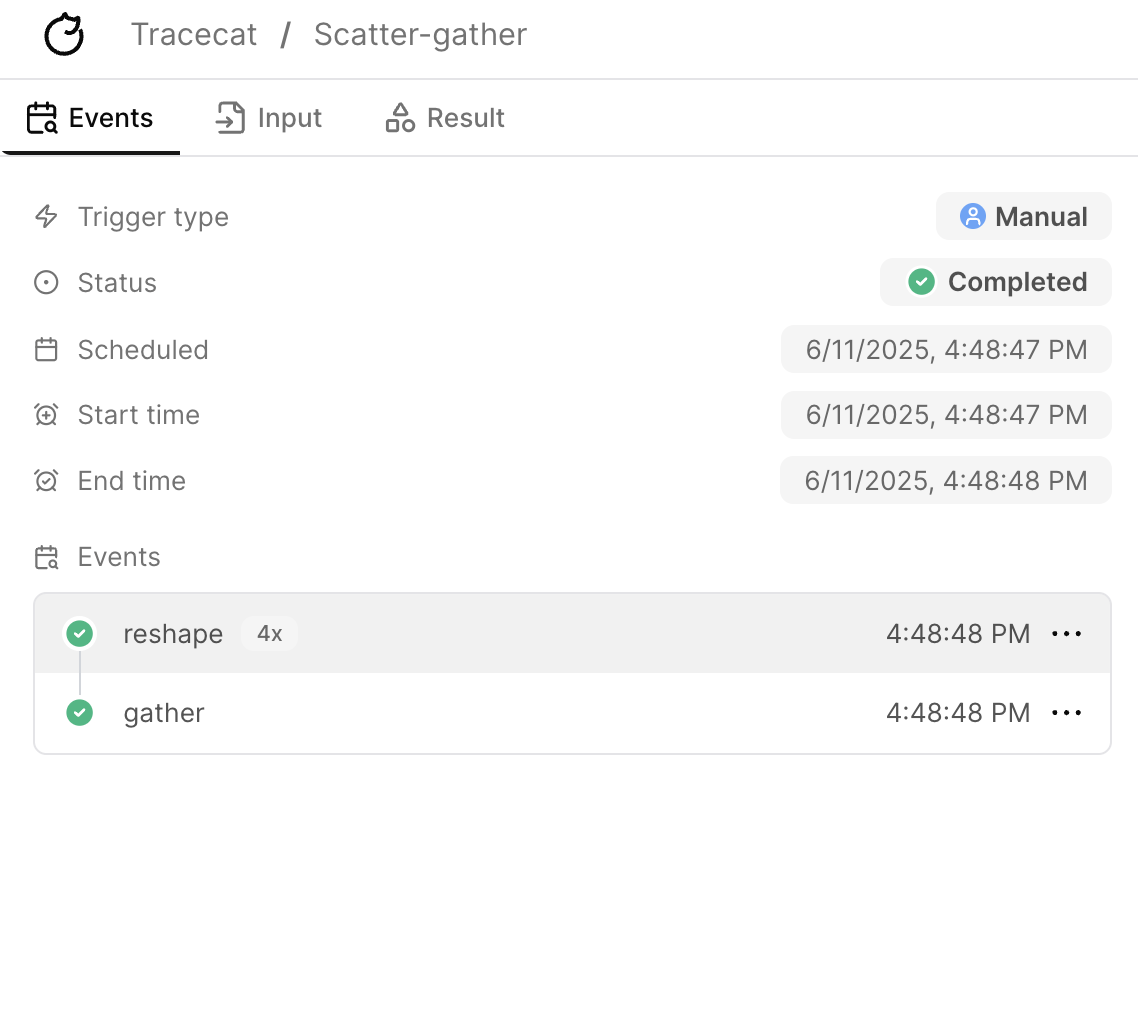Click the circle-dot Status icon
Image resolution: width=1138 pixels, height=1032 pixels.
[x=46, y=282]
